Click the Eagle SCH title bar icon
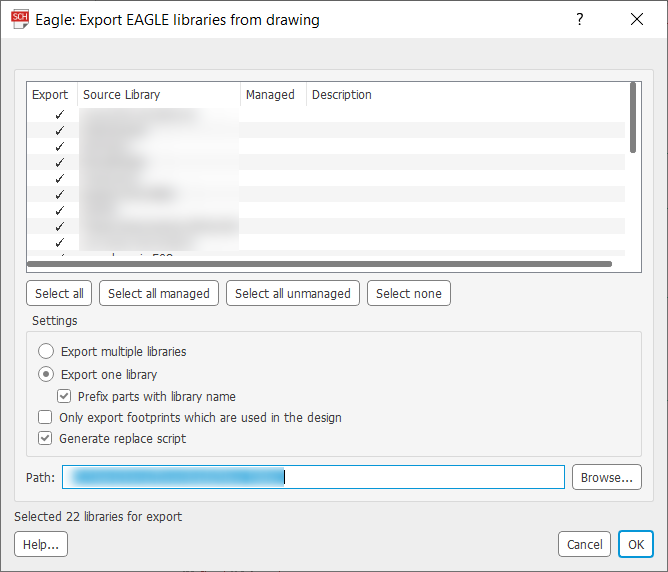668x572 pixels. [x=20, y=20]
